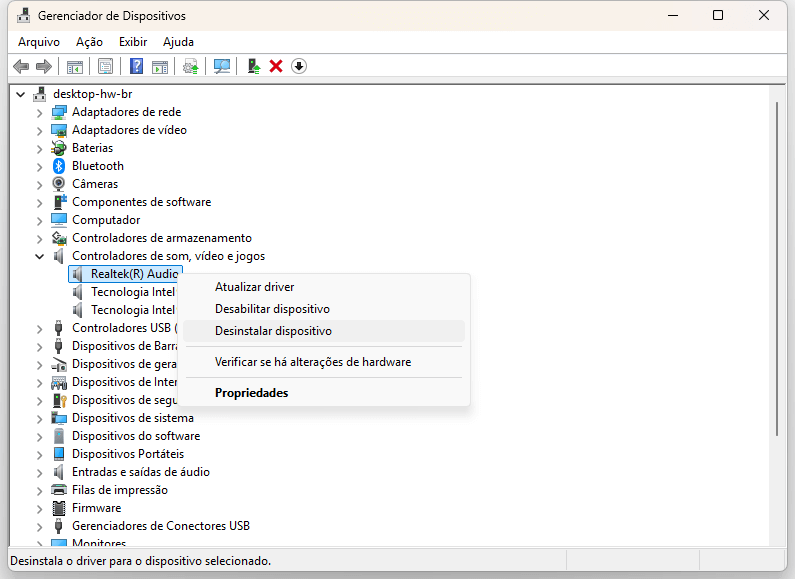The width and height of the screenshot is (795, 579).
Task: Choose Desinstalar dispositivo from the context menu
Action: tap(273, 331)
